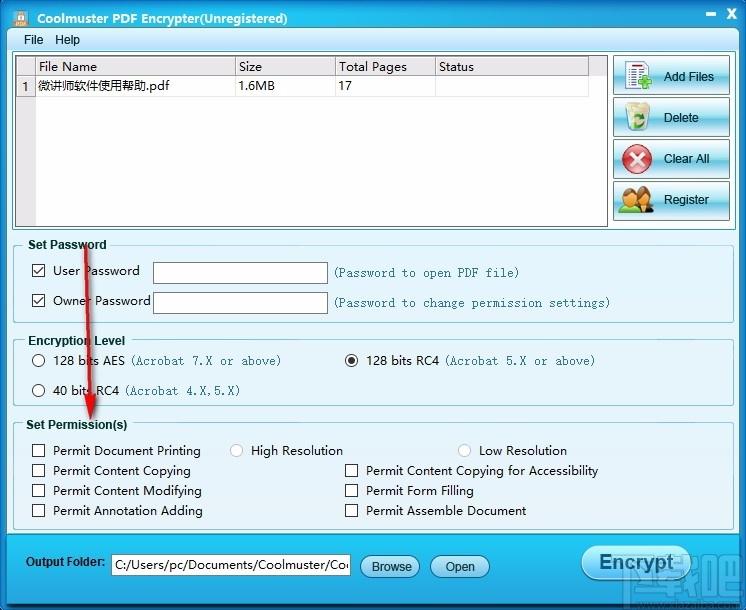
Task: Click the Register users icon
Action: (636, 200)
